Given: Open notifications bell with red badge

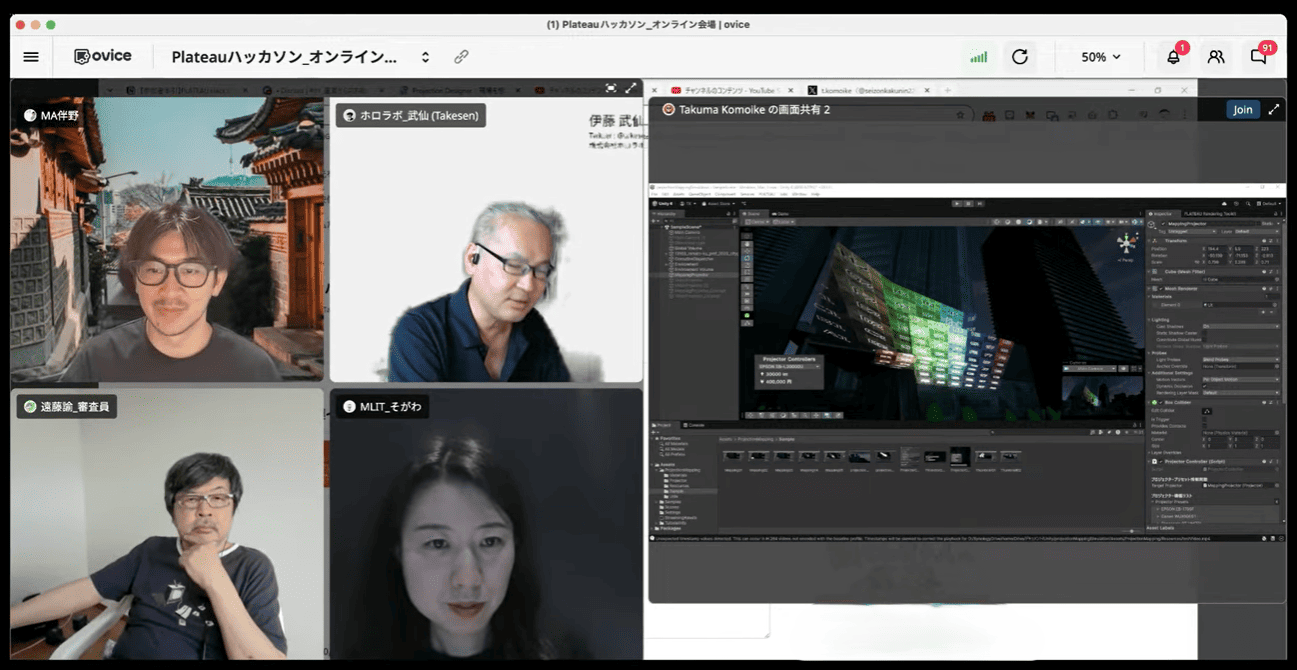Looking at the screenshot, I should 1173,57.
